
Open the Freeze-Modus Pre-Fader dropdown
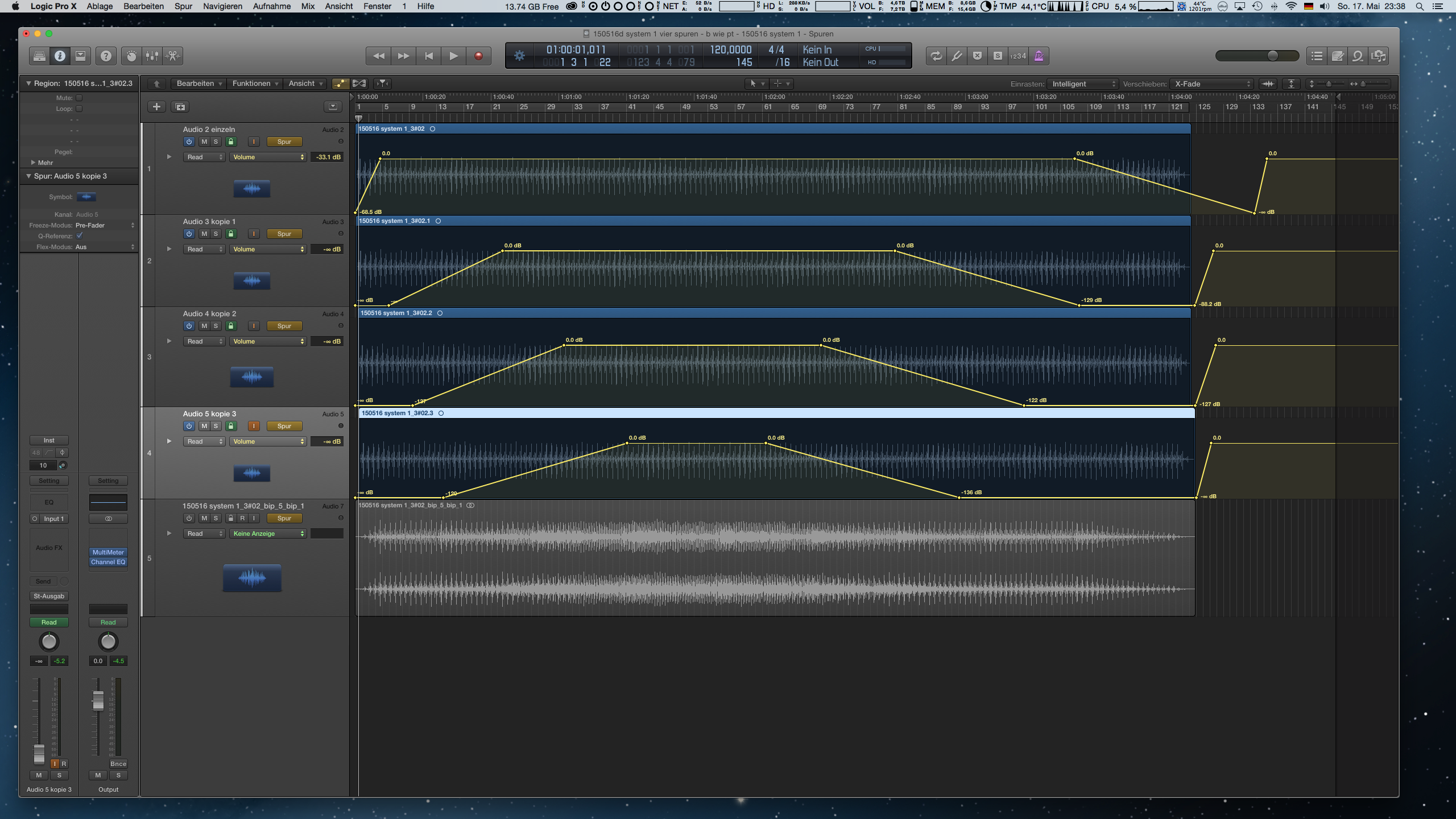105,225
